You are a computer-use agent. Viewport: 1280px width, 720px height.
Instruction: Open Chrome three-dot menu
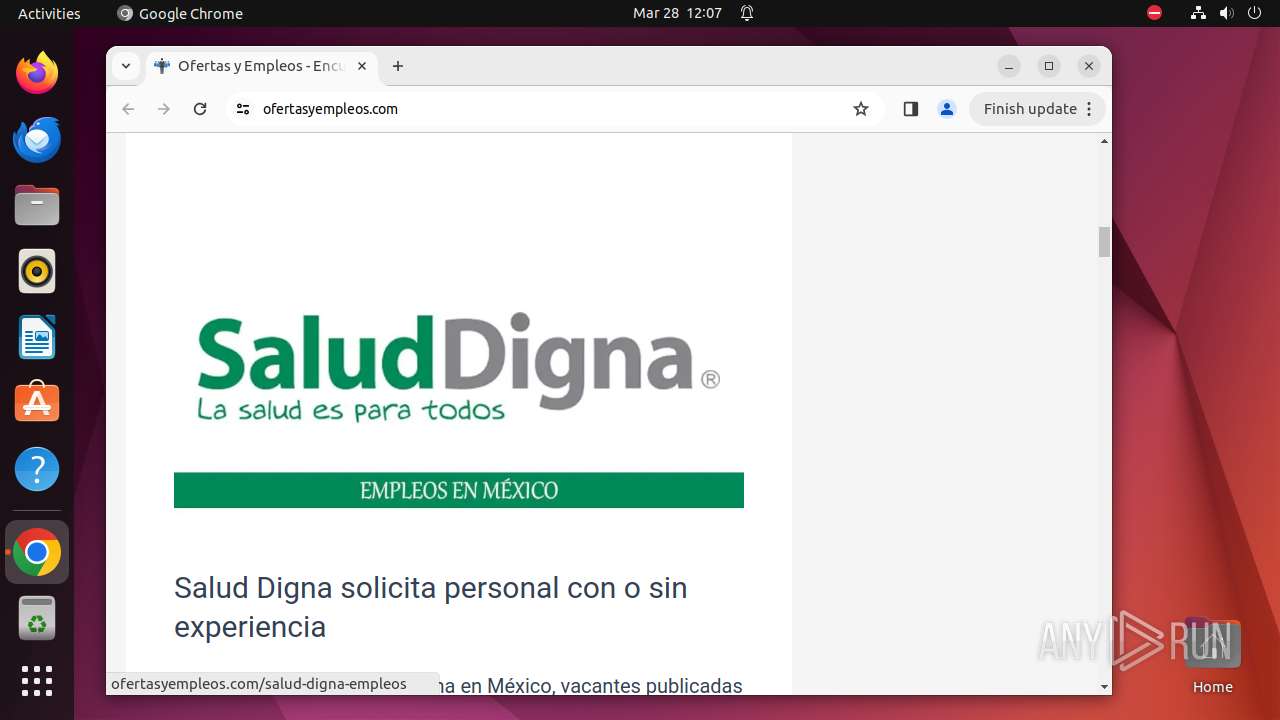pos(1090,109)
